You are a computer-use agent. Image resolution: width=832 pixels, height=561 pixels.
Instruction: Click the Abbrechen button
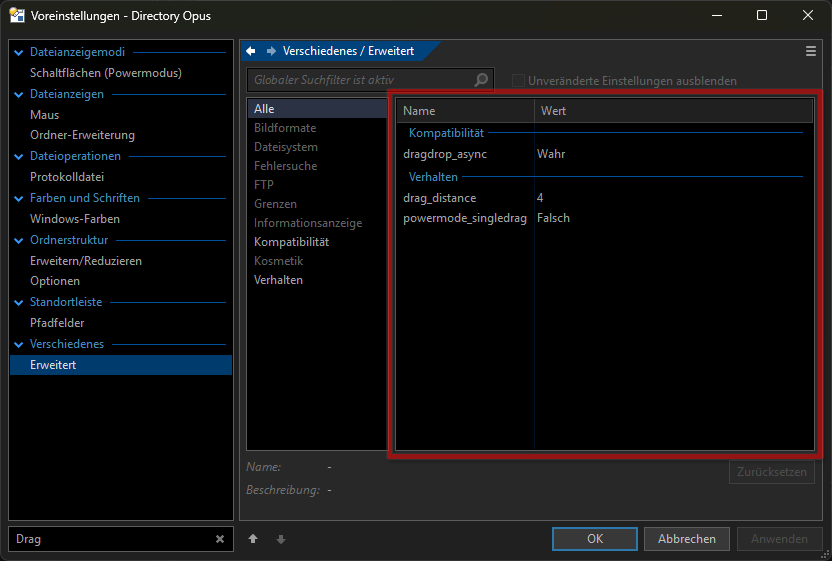tap(687, 539)
